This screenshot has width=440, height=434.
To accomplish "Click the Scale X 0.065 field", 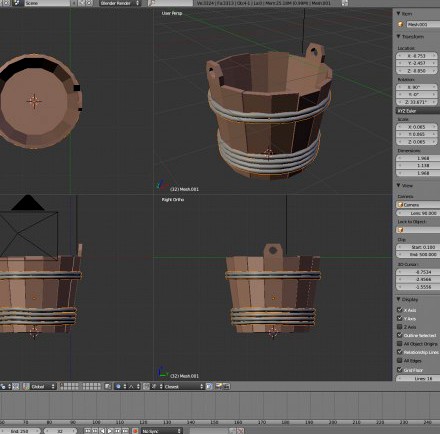I will point(417,127).
